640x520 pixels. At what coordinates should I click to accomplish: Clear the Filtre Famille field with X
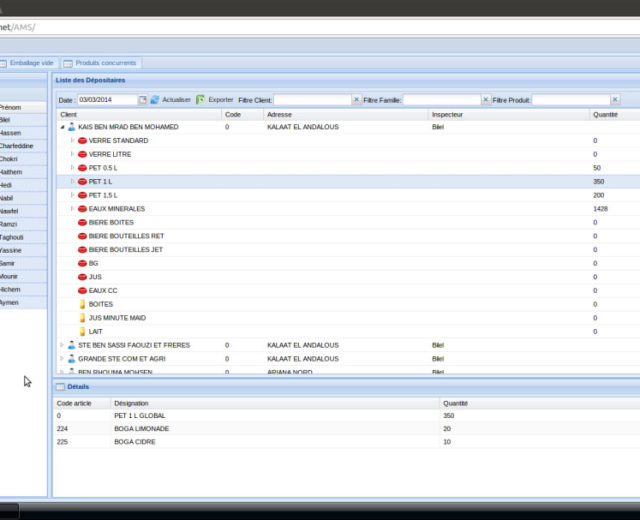486,100
